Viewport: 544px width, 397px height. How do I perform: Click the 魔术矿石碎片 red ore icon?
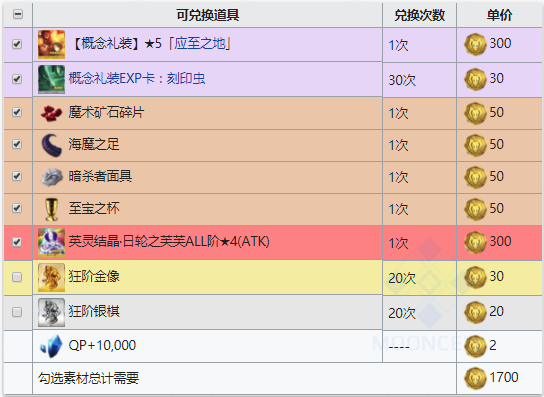pyautogui.click(x=51, y=113)
